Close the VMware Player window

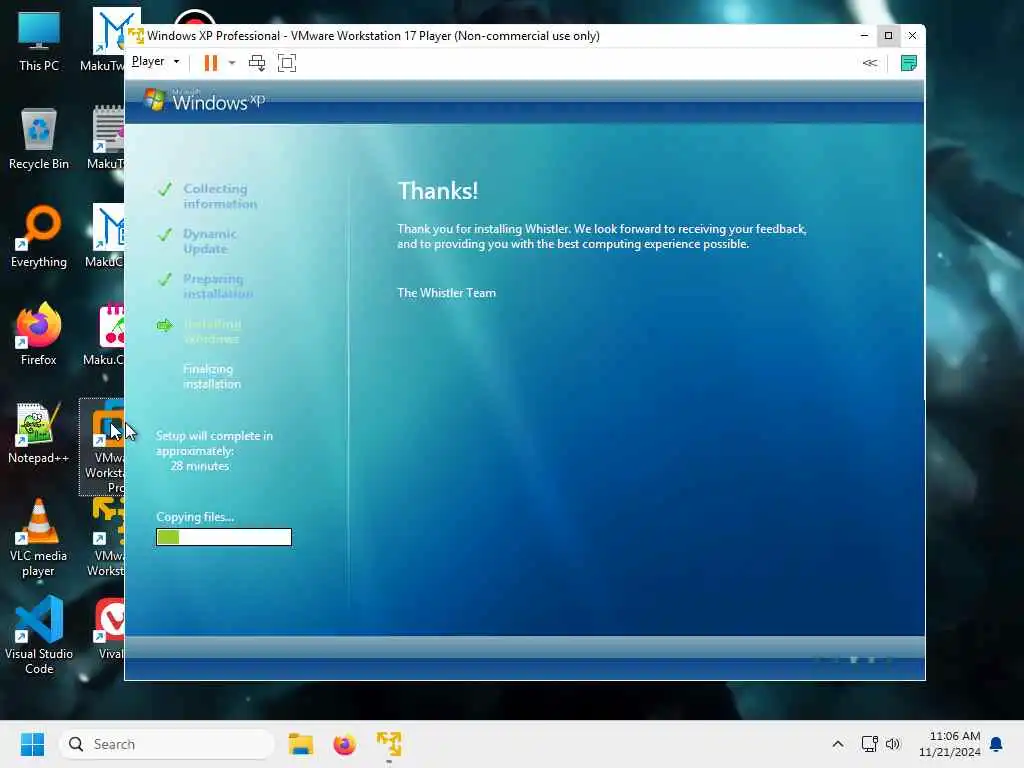coord(912,35)
